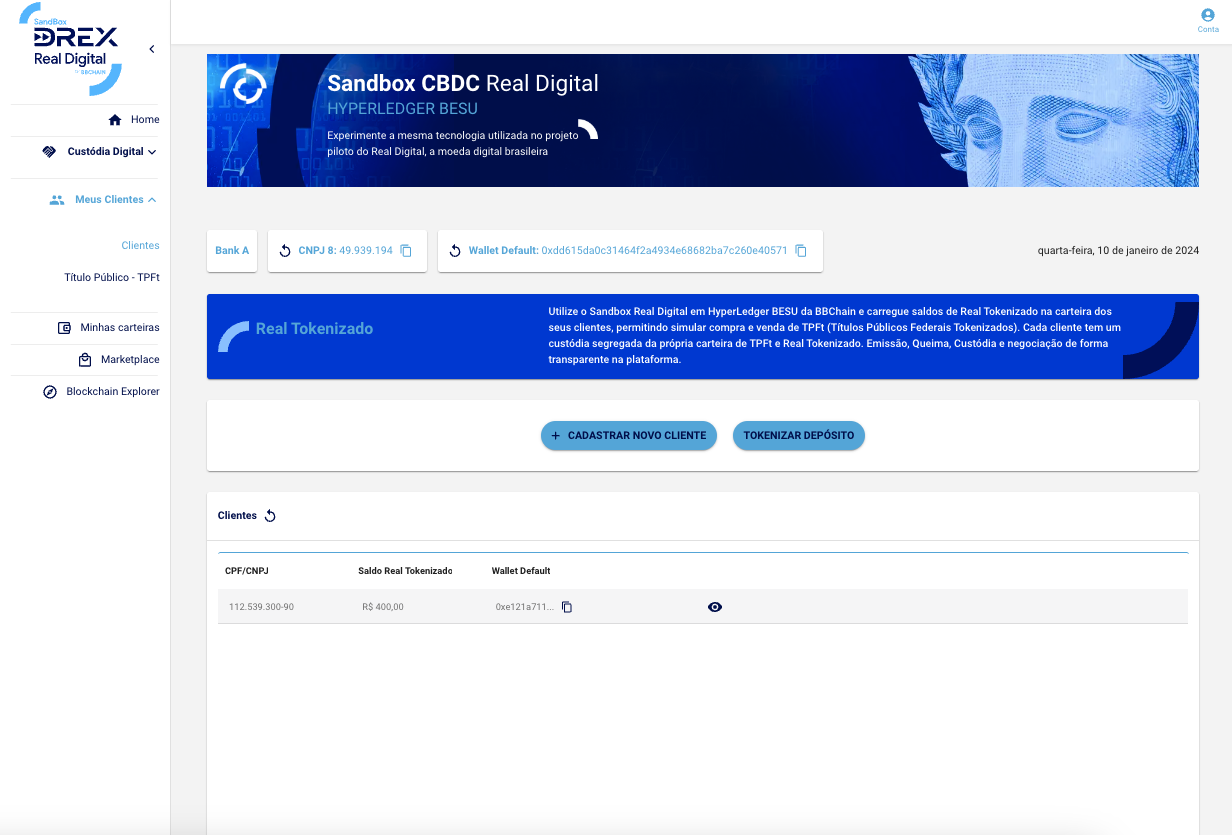Refresh the Wallet Default value
This screenshot has height=835, width=1232.
[x=455, y=251]
